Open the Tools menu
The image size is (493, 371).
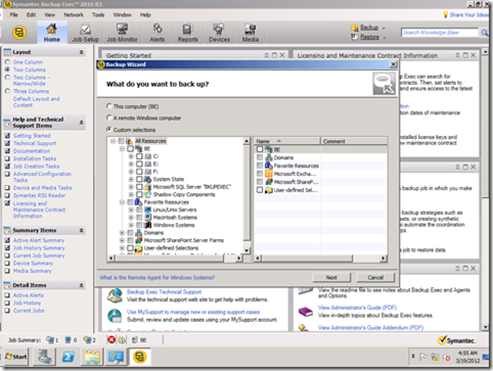coord(98,15)
